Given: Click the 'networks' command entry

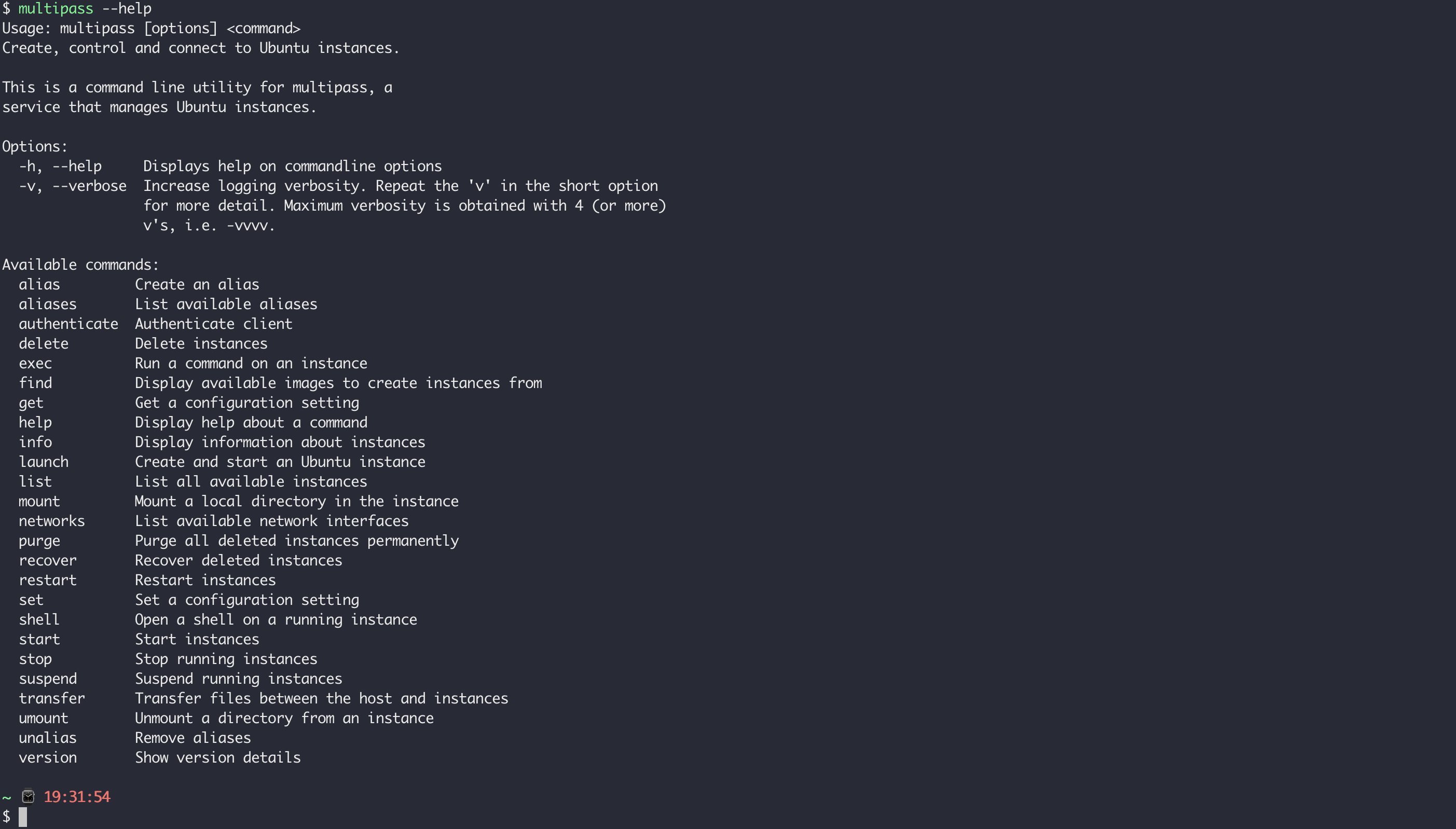Looking at the screenshot, I should [x=51, y=521].
